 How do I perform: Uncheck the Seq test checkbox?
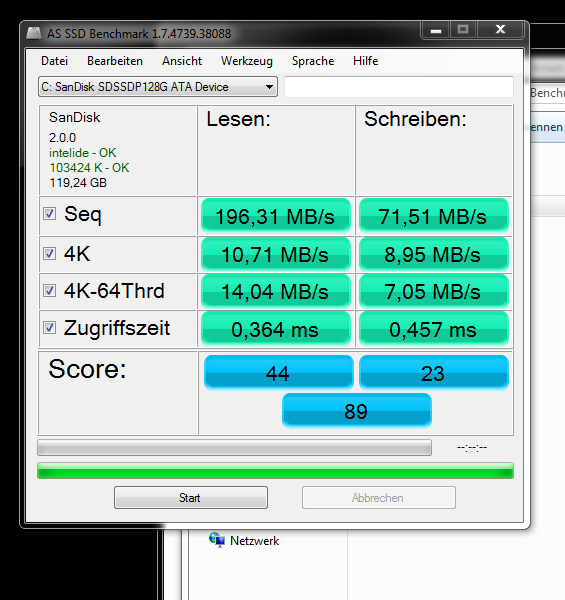click(49, 214)
